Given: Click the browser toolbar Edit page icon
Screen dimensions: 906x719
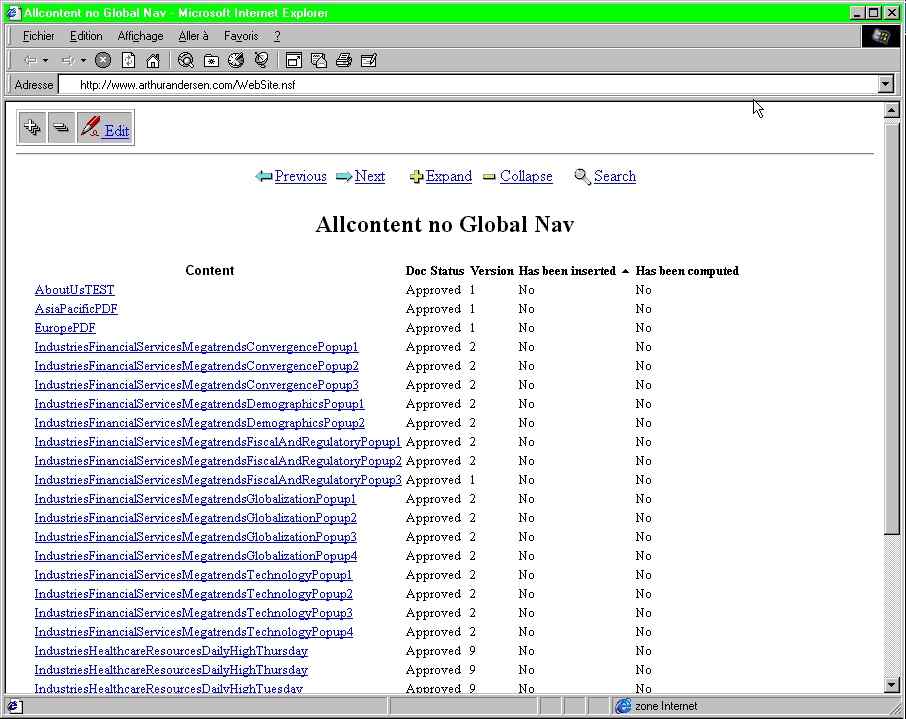Looking at the screenshot, I should click(369, 60).
